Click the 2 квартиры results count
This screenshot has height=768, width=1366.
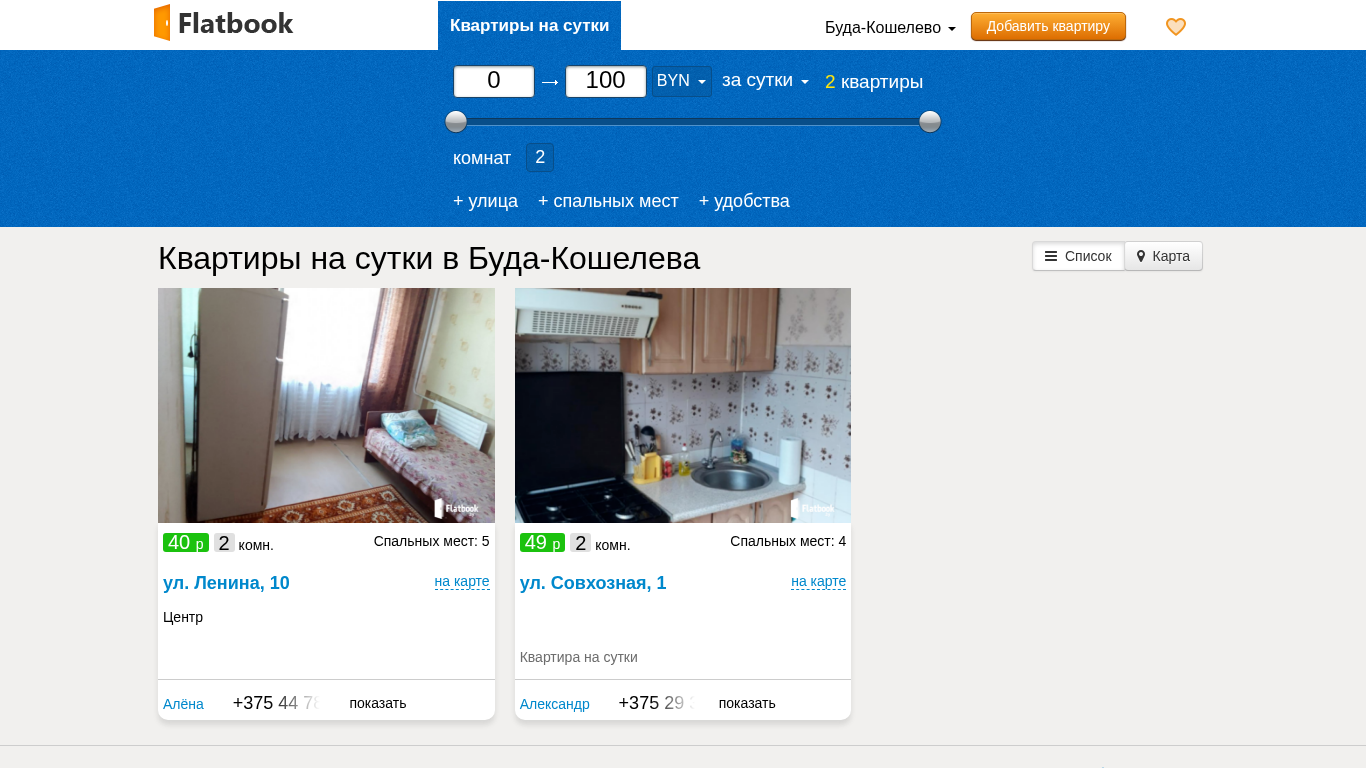[x=874, y=82]
